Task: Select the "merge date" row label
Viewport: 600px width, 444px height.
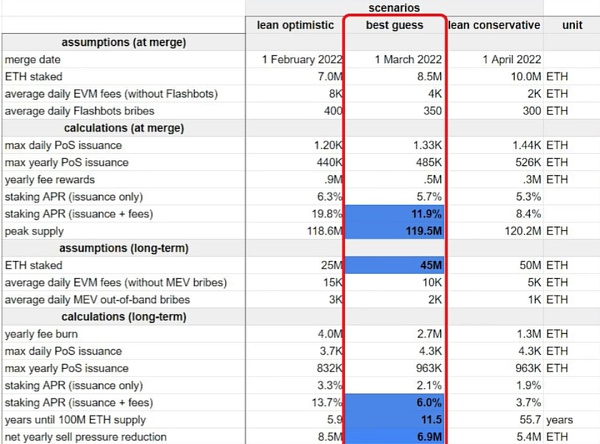Action: [35, 59]
